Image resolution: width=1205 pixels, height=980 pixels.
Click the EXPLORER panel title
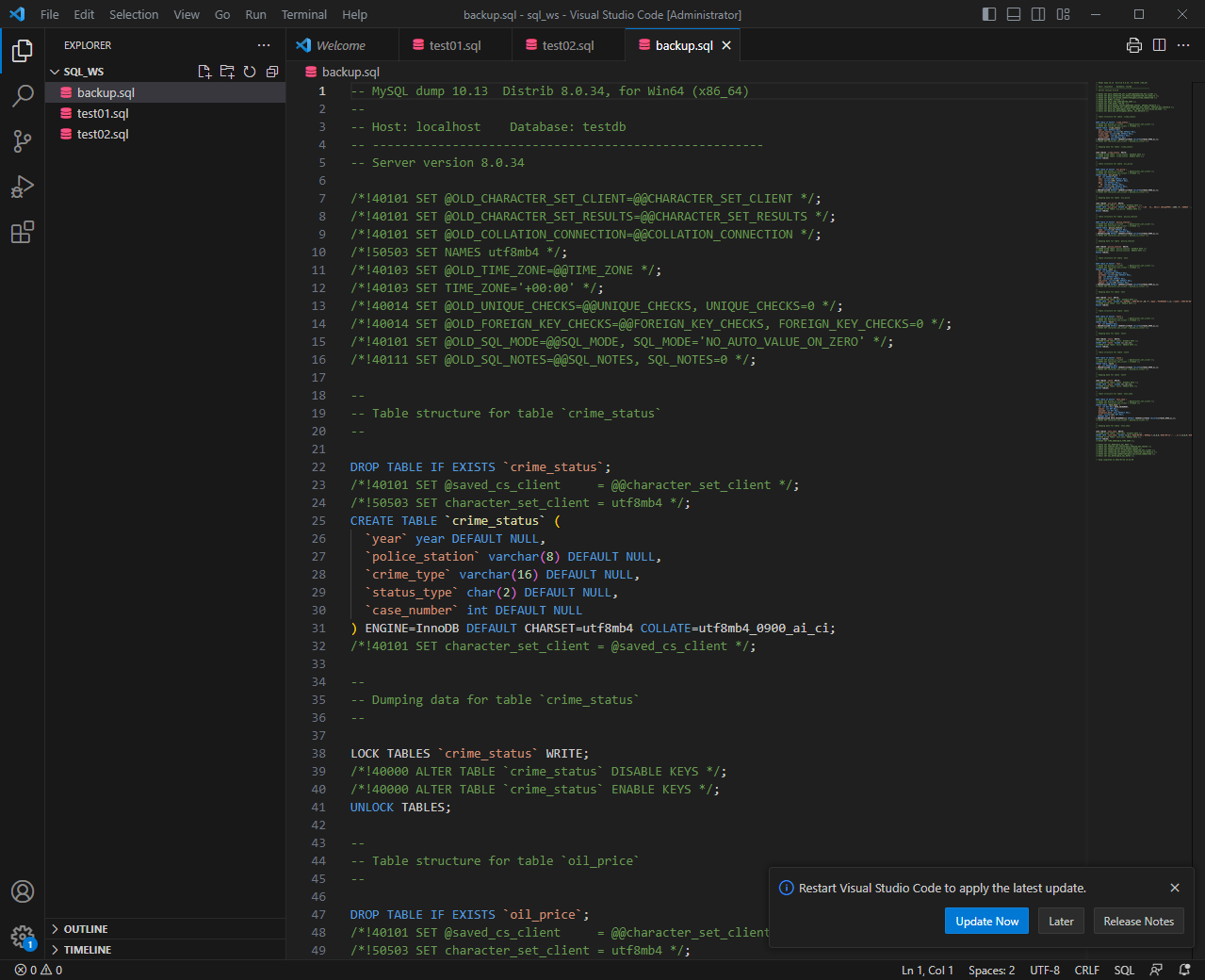pyautogui.click(x=88, y=45)
